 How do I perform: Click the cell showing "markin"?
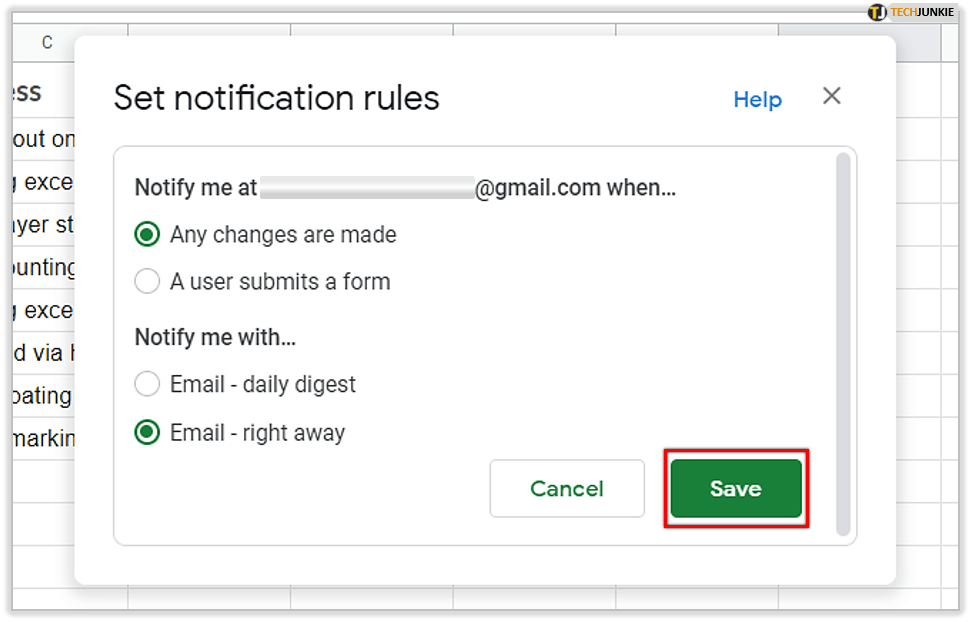tap(38, 438)
